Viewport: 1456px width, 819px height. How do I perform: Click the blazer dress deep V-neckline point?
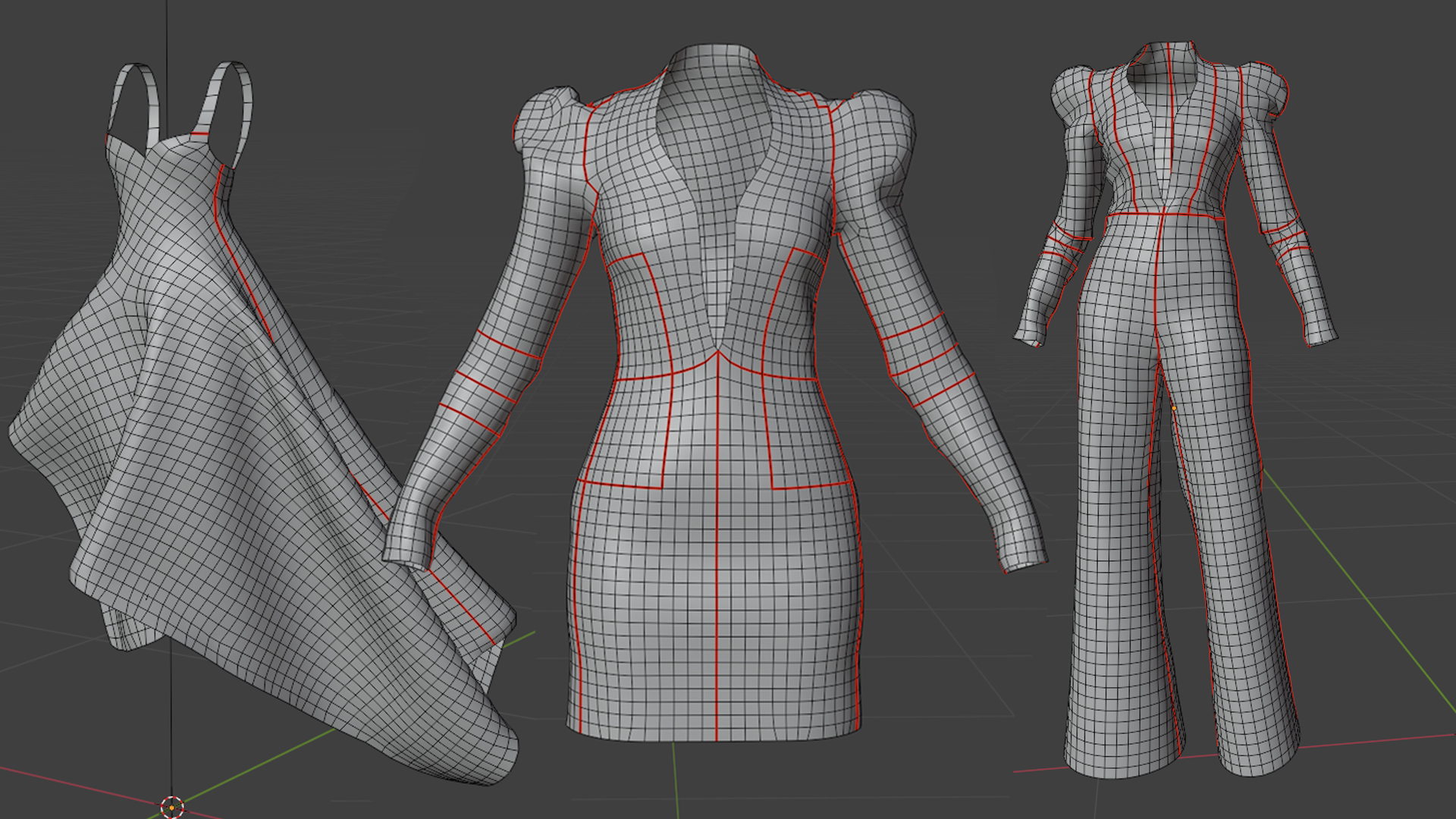tap(717, 351)
